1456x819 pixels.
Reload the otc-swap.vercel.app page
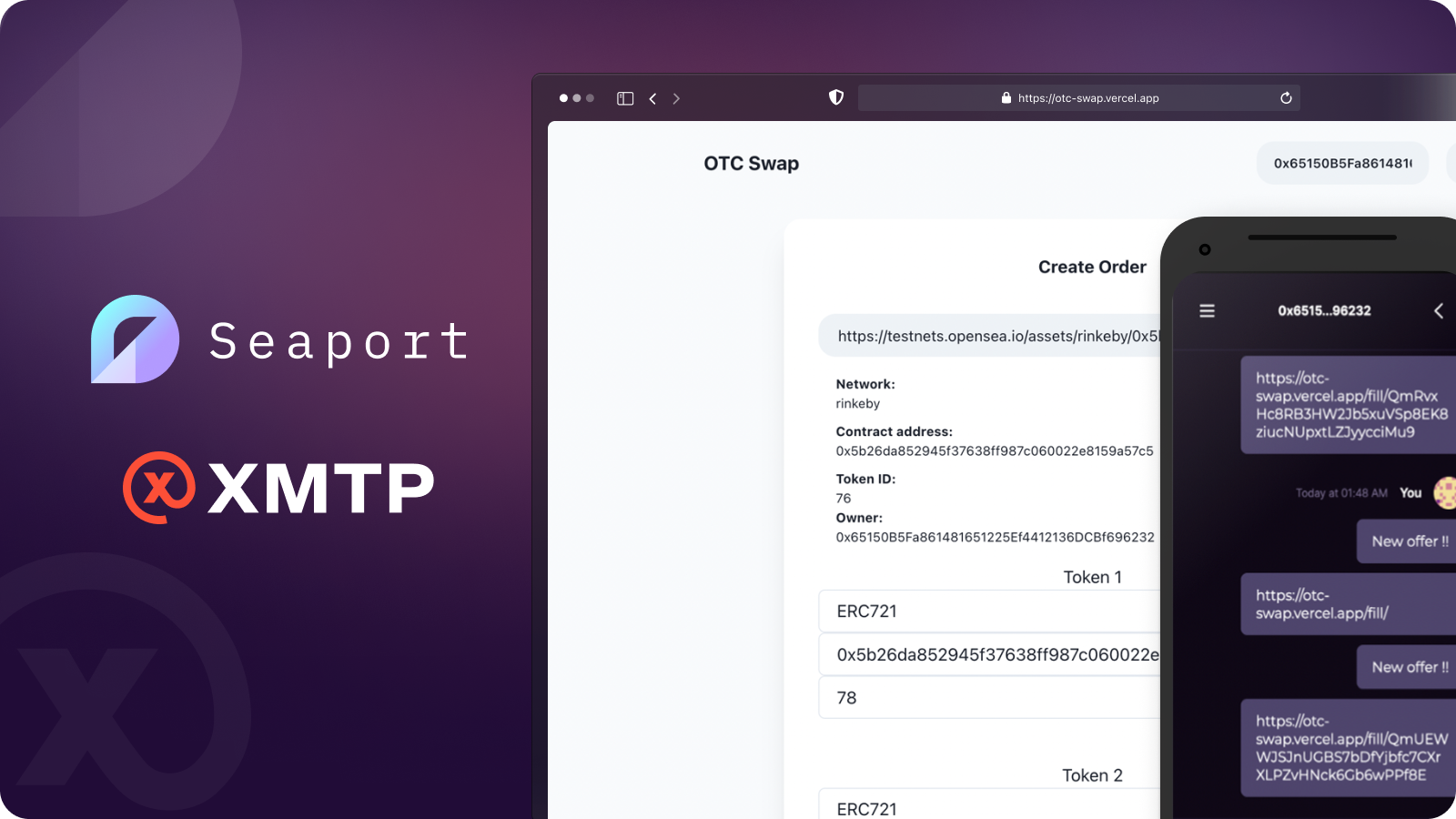tap(1285, 97)
